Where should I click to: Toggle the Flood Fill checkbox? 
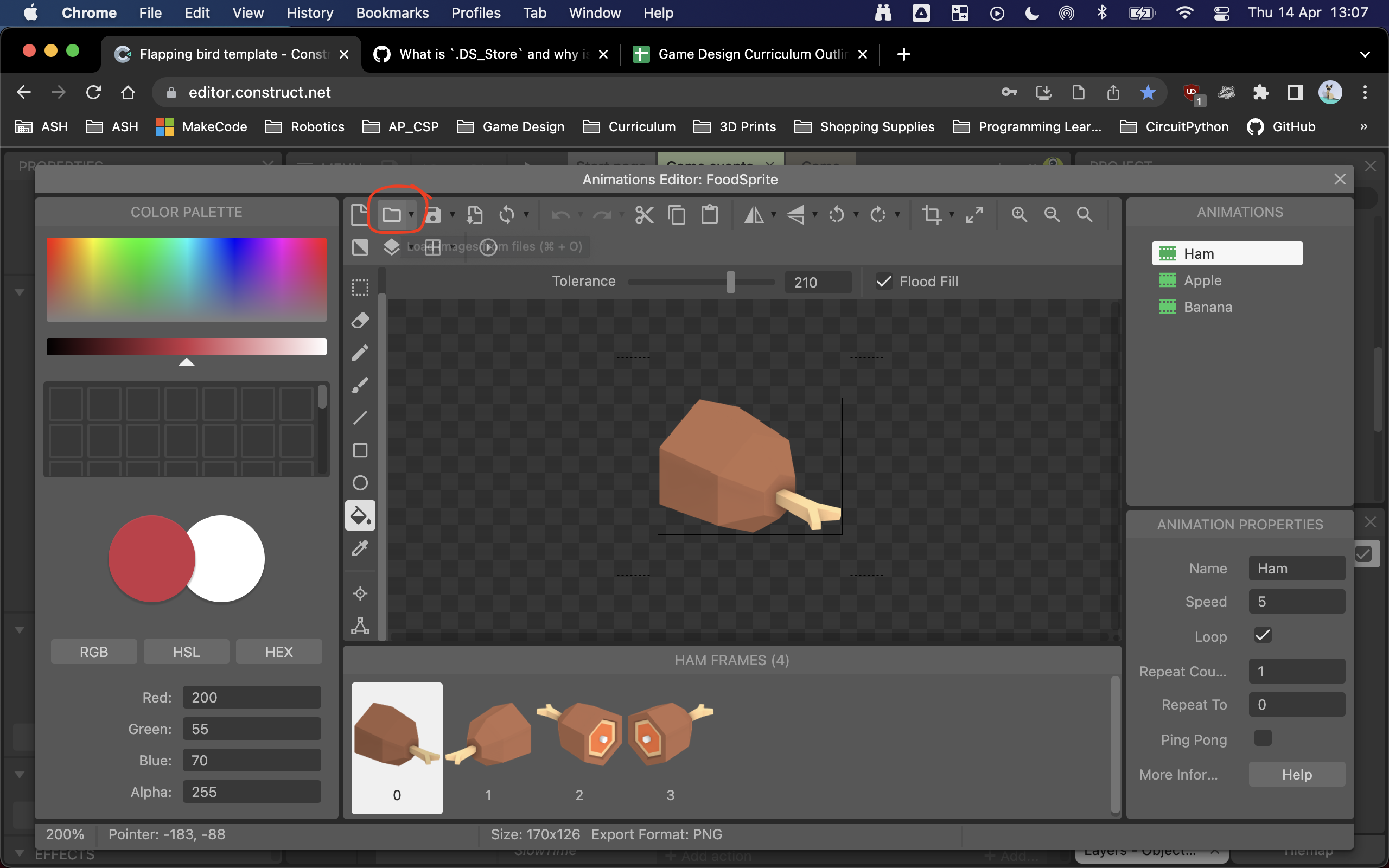(x=884, y=282)
